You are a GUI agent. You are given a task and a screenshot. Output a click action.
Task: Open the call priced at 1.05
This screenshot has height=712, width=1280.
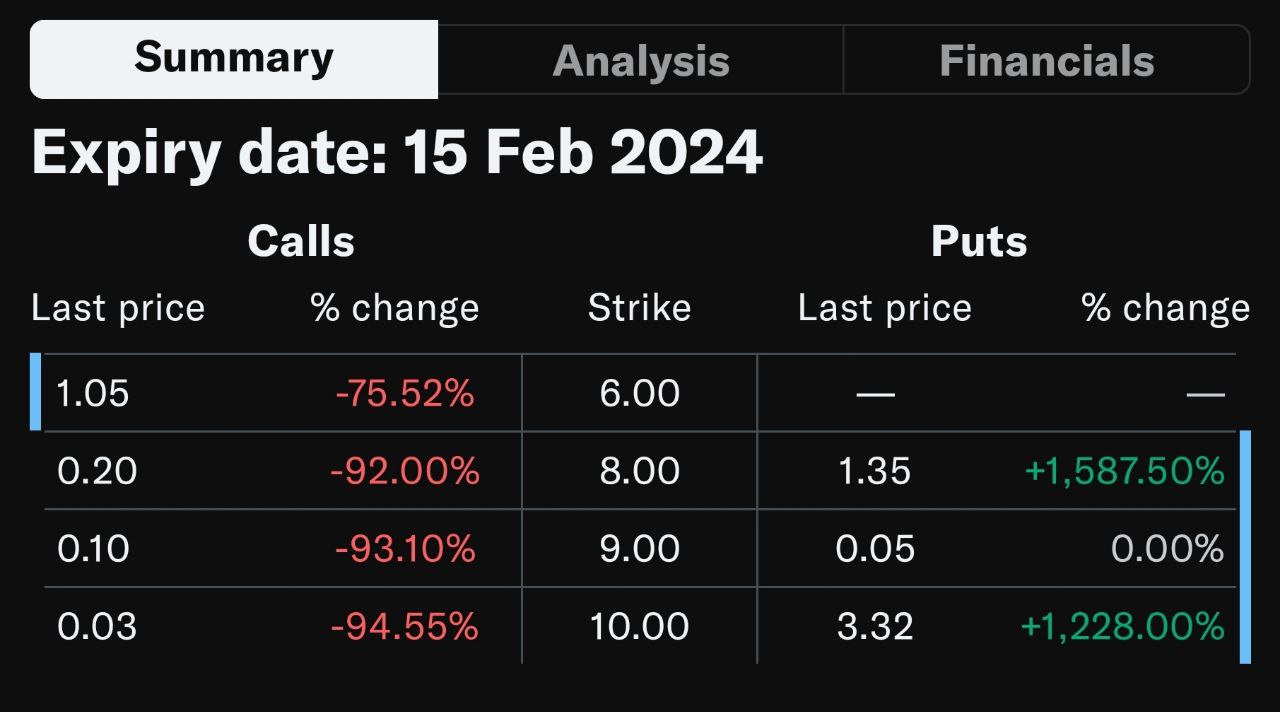pyautogui.click(x=93, y=393)
